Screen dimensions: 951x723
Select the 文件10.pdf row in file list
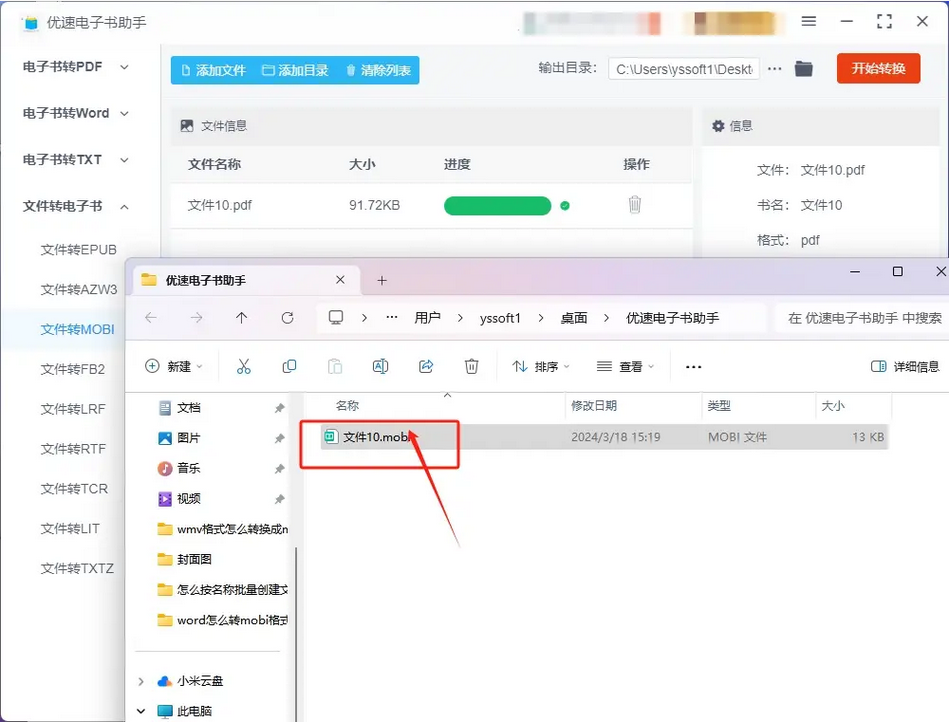pyautogui.click(x=431, y=205)
